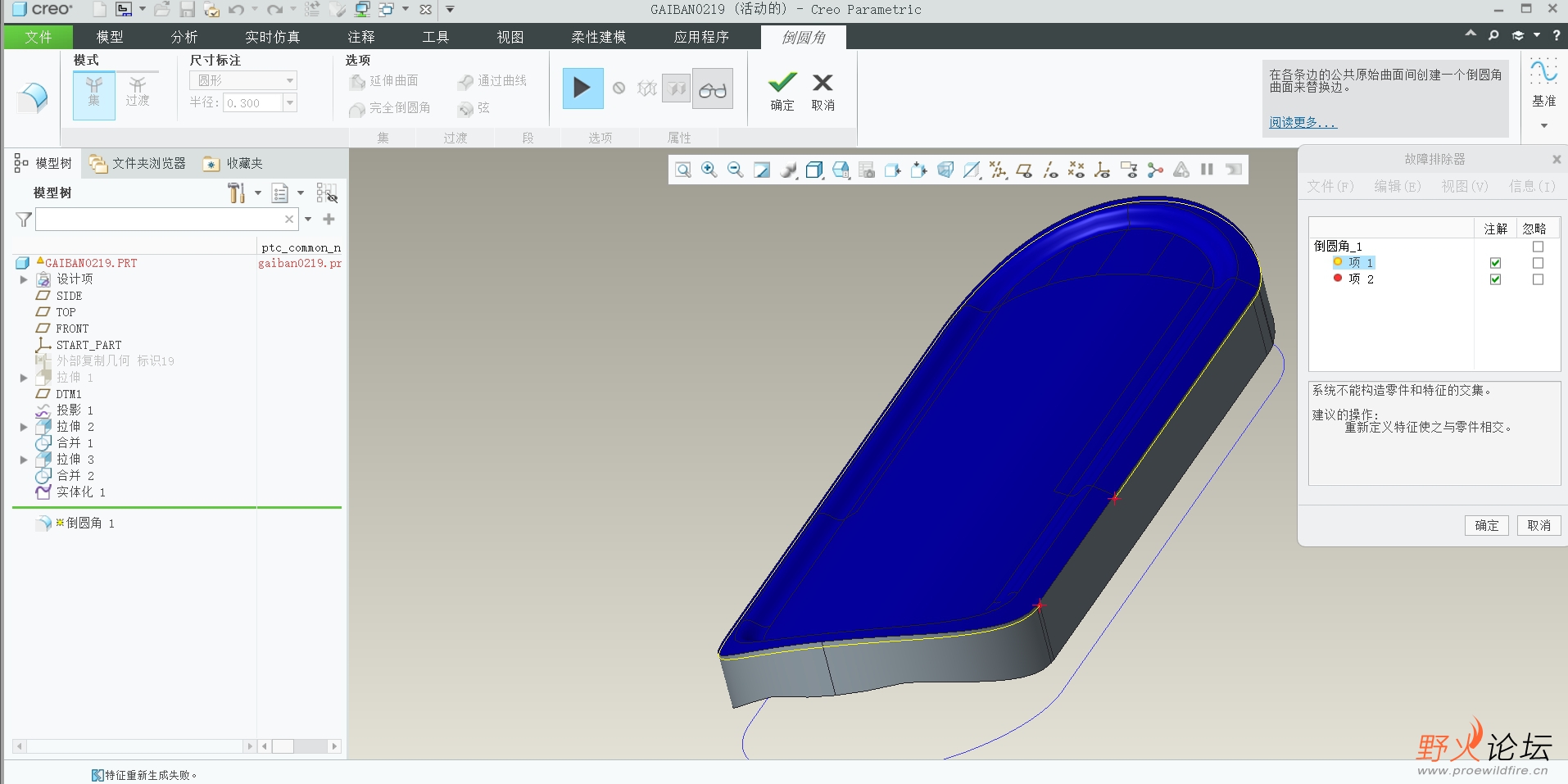The height and width of the screenshot is (784, 1568).
Task: Toggle ignore checkbox for 倒圆角_1 row
Action: [1538, 247]
